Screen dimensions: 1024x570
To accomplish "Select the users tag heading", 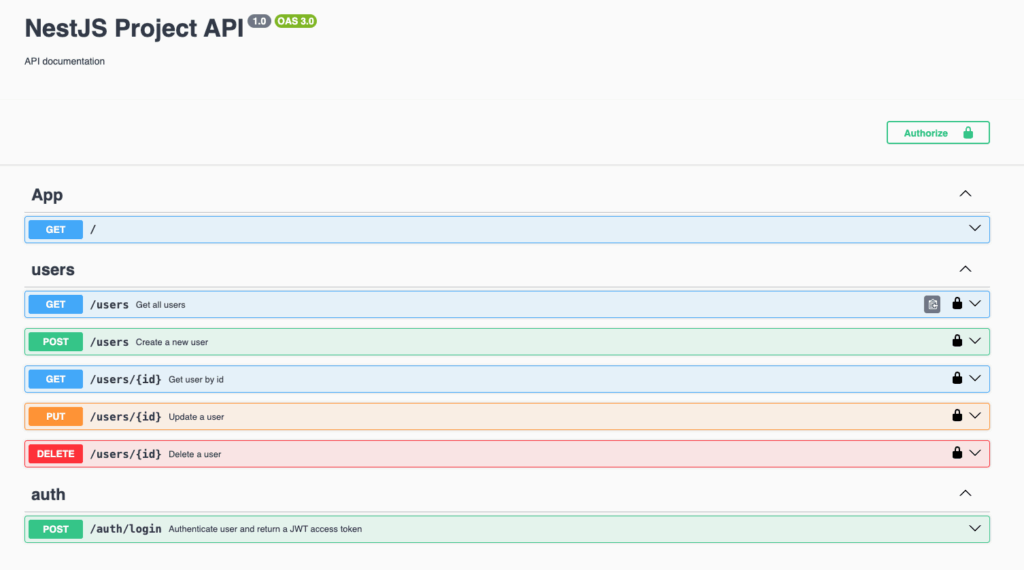I will click(53, 270).
